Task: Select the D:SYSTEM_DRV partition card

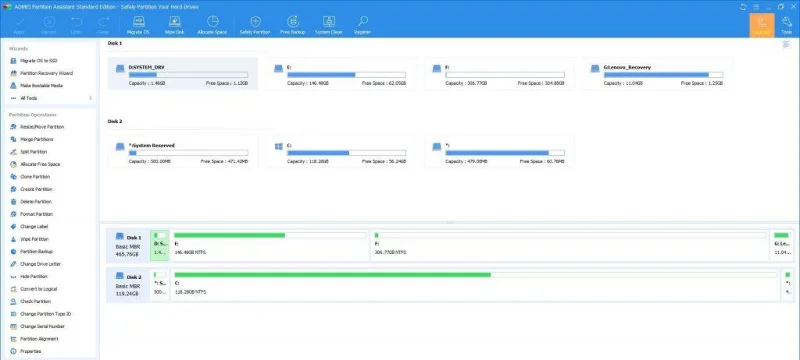Action: click(x=183, y=73)
